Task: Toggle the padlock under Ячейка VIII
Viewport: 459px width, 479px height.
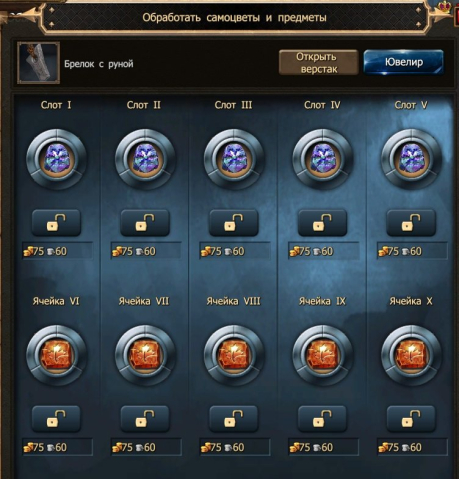Action: tap(234, 419)
